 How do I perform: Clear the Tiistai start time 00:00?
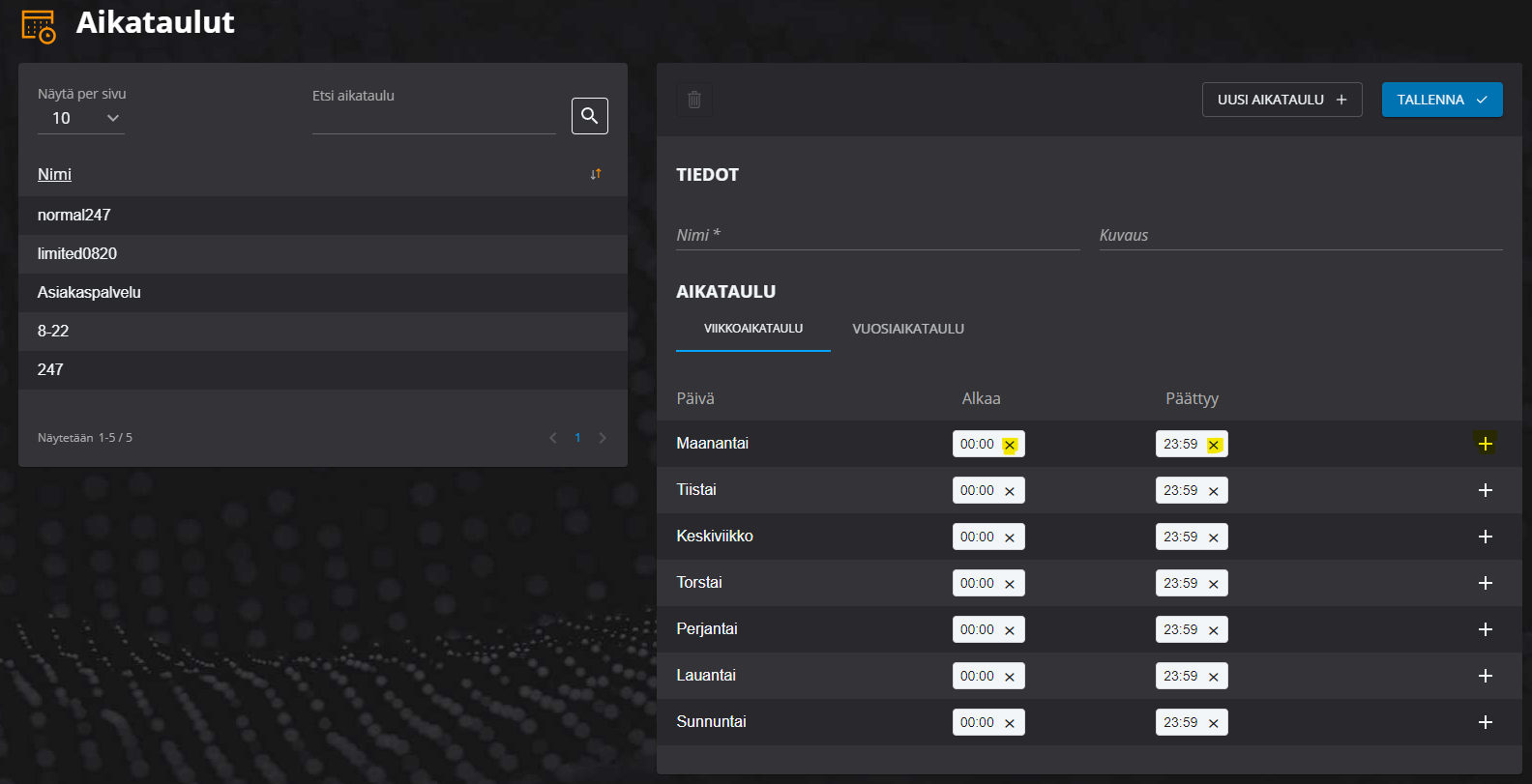click(x=1009, y=491)
